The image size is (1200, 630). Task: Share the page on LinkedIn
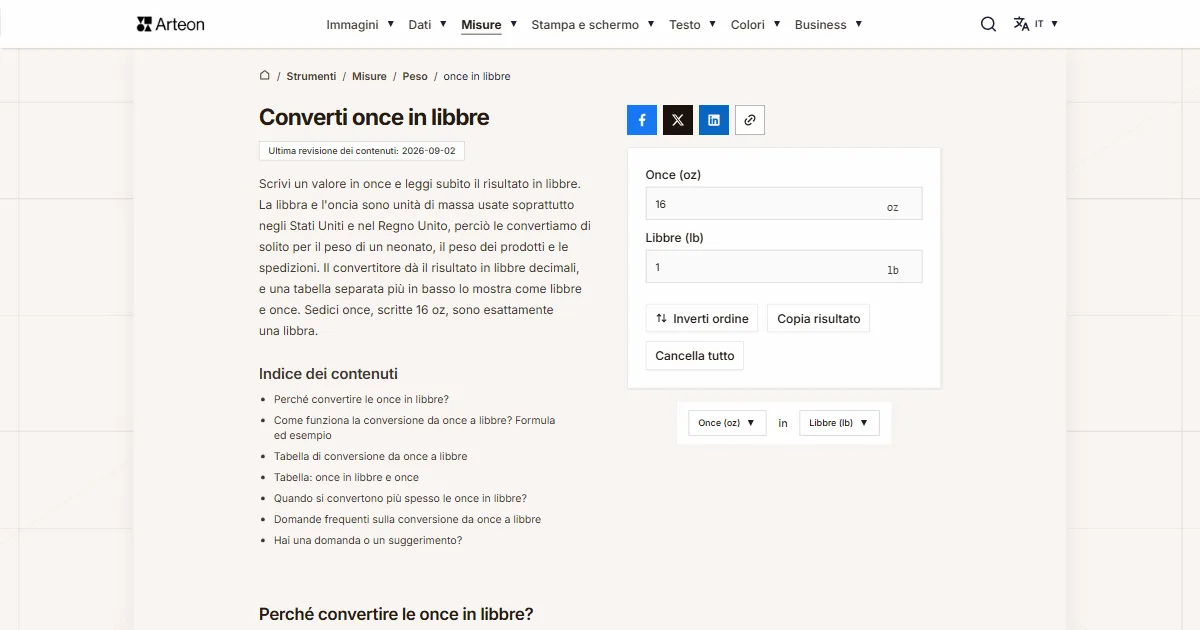[x=714, y=120]
